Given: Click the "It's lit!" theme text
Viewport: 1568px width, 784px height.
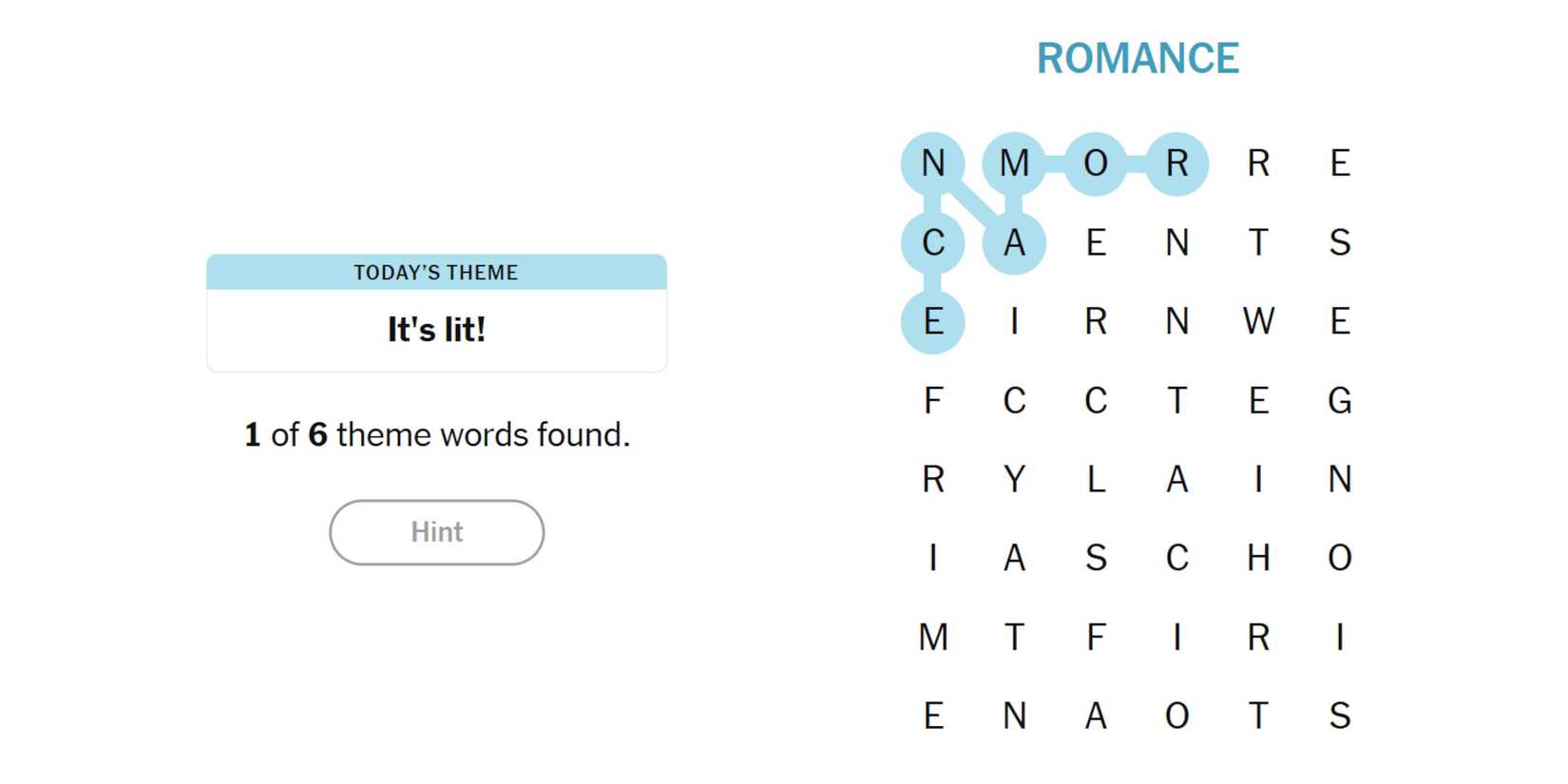Looking at the screenshot, I should tap(436, 330).
